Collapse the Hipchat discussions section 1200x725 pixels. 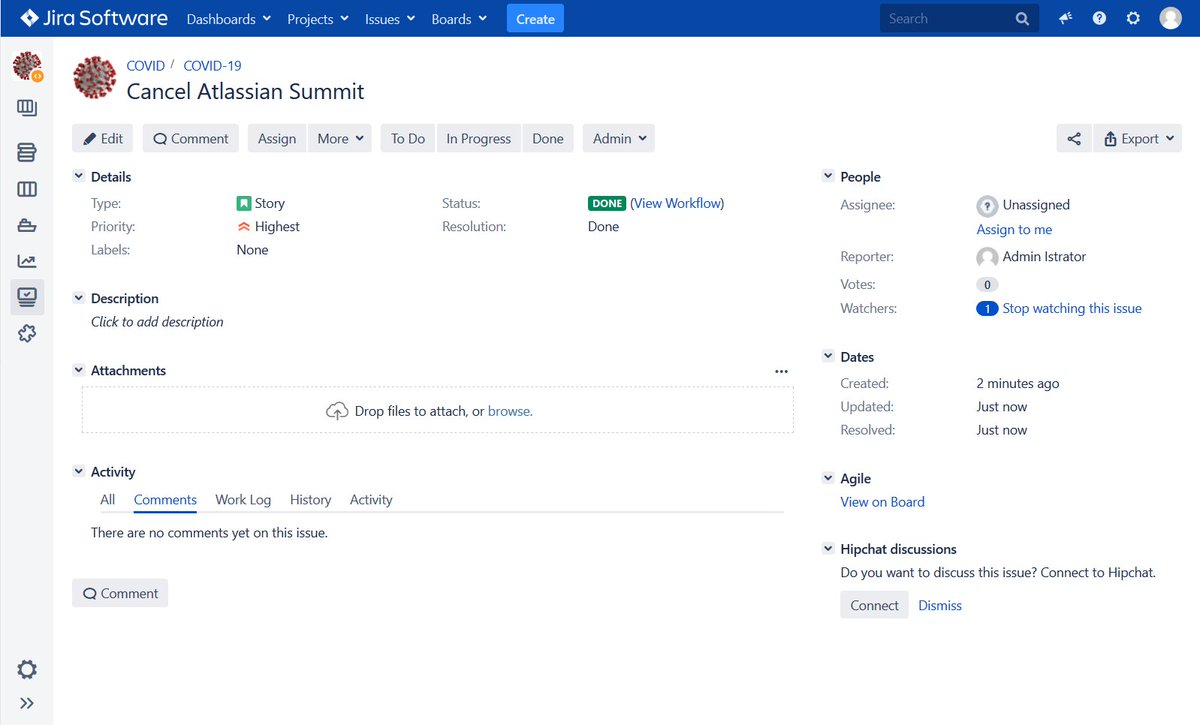coord(828,548)
